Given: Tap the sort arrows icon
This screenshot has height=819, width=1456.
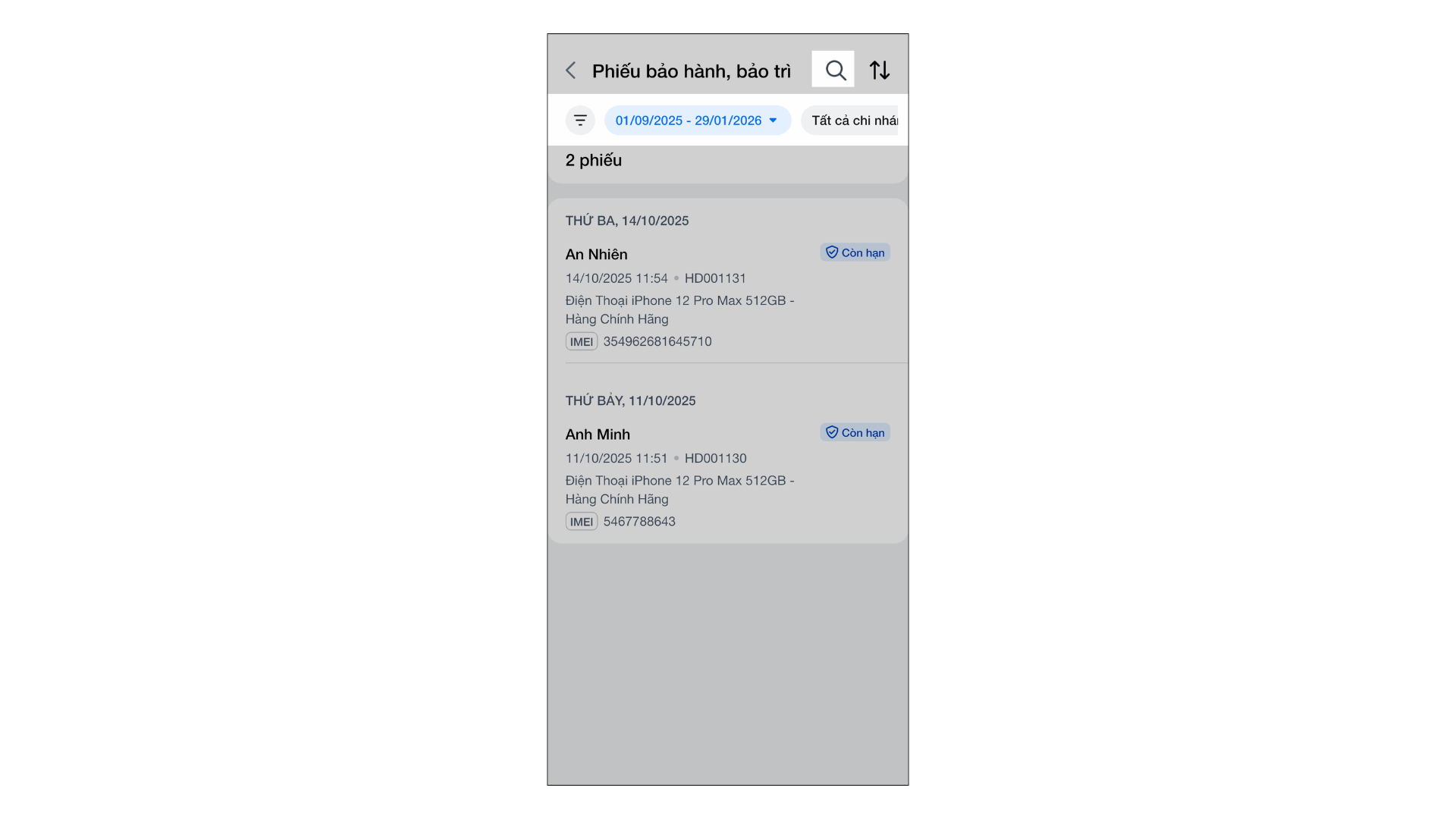Looking at the screenshot, I should pyautogui.click(x=880, y=70).
